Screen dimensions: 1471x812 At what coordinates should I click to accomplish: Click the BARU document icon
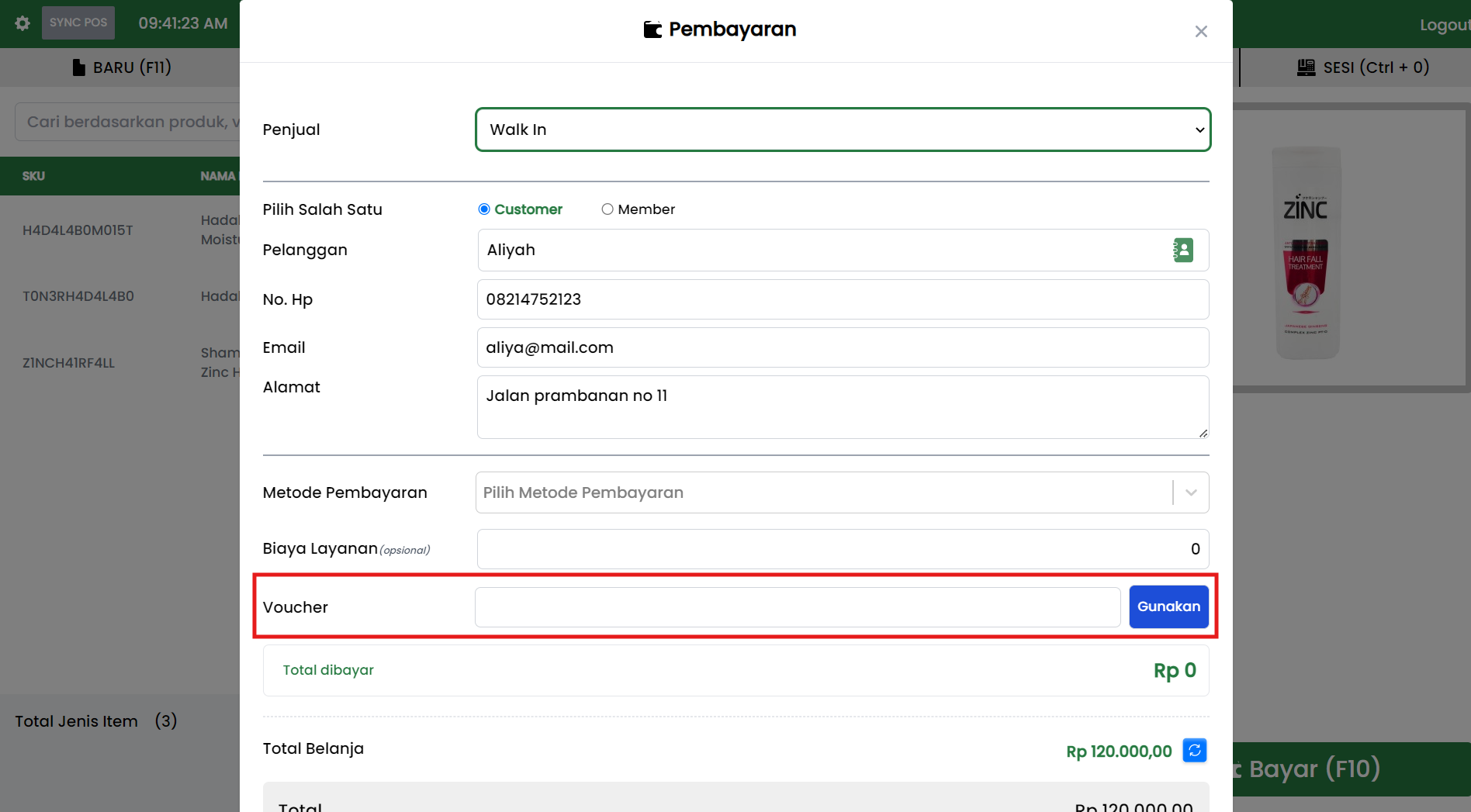click(x=78, y=67)
